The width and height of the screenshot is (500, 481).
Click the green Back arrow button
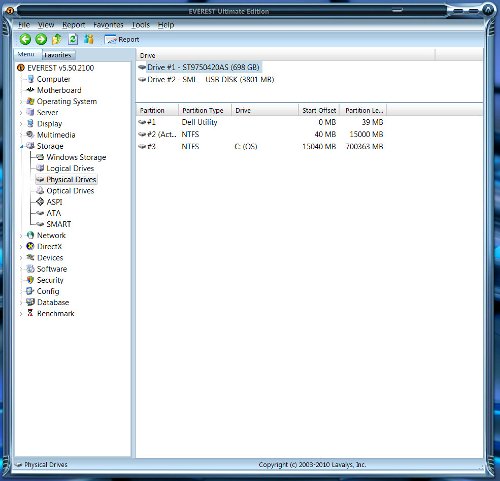click(x=25, y=39)
